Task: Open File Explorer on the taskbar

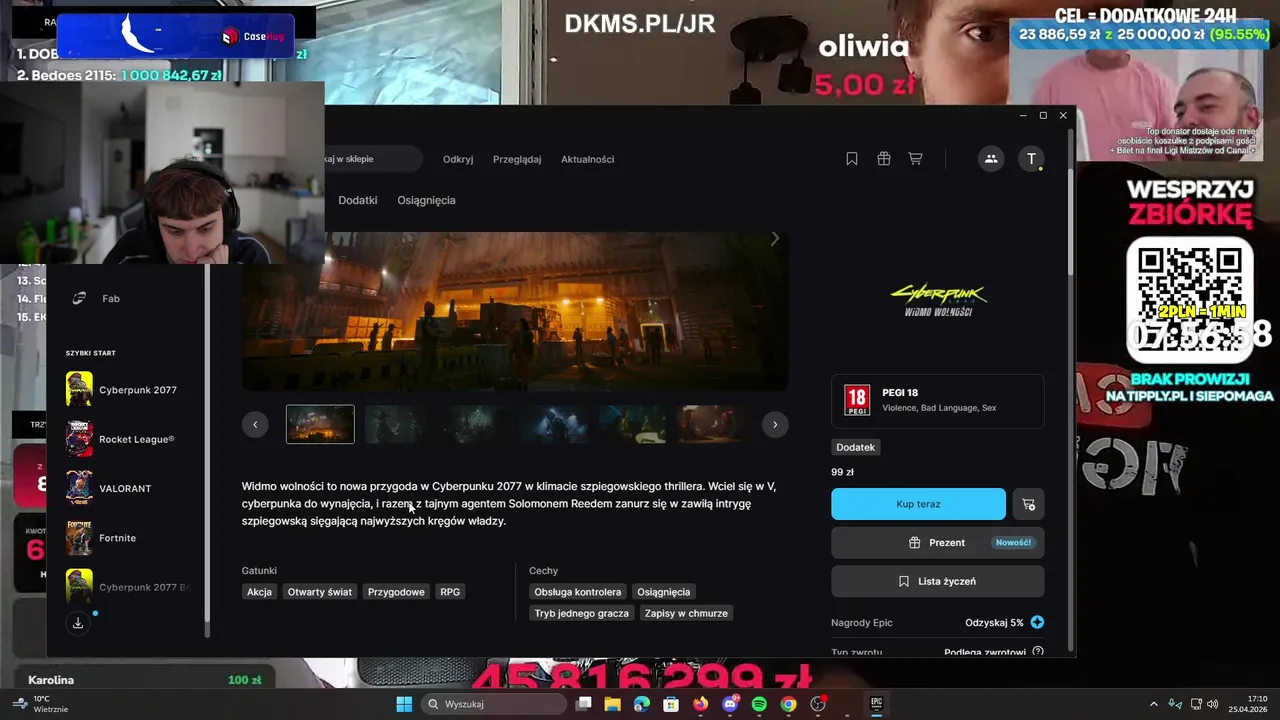Action: point(612,704)
